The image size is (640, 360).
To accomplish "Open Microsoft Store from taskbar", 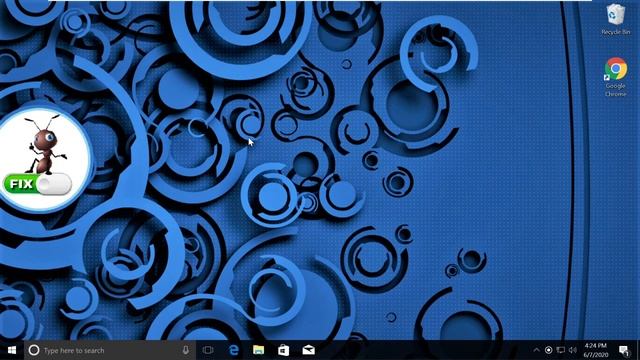I will point(283,350).
